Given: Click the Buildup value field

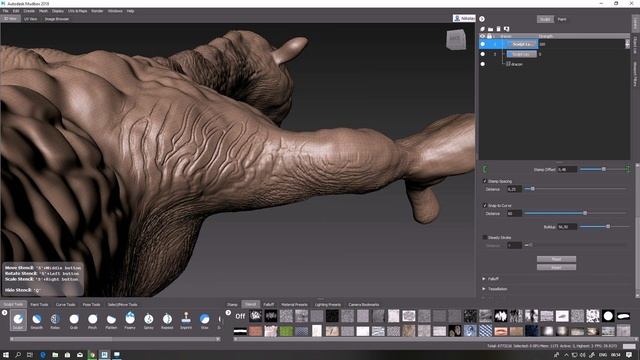Looking at the screenshot, I should 567,227.
